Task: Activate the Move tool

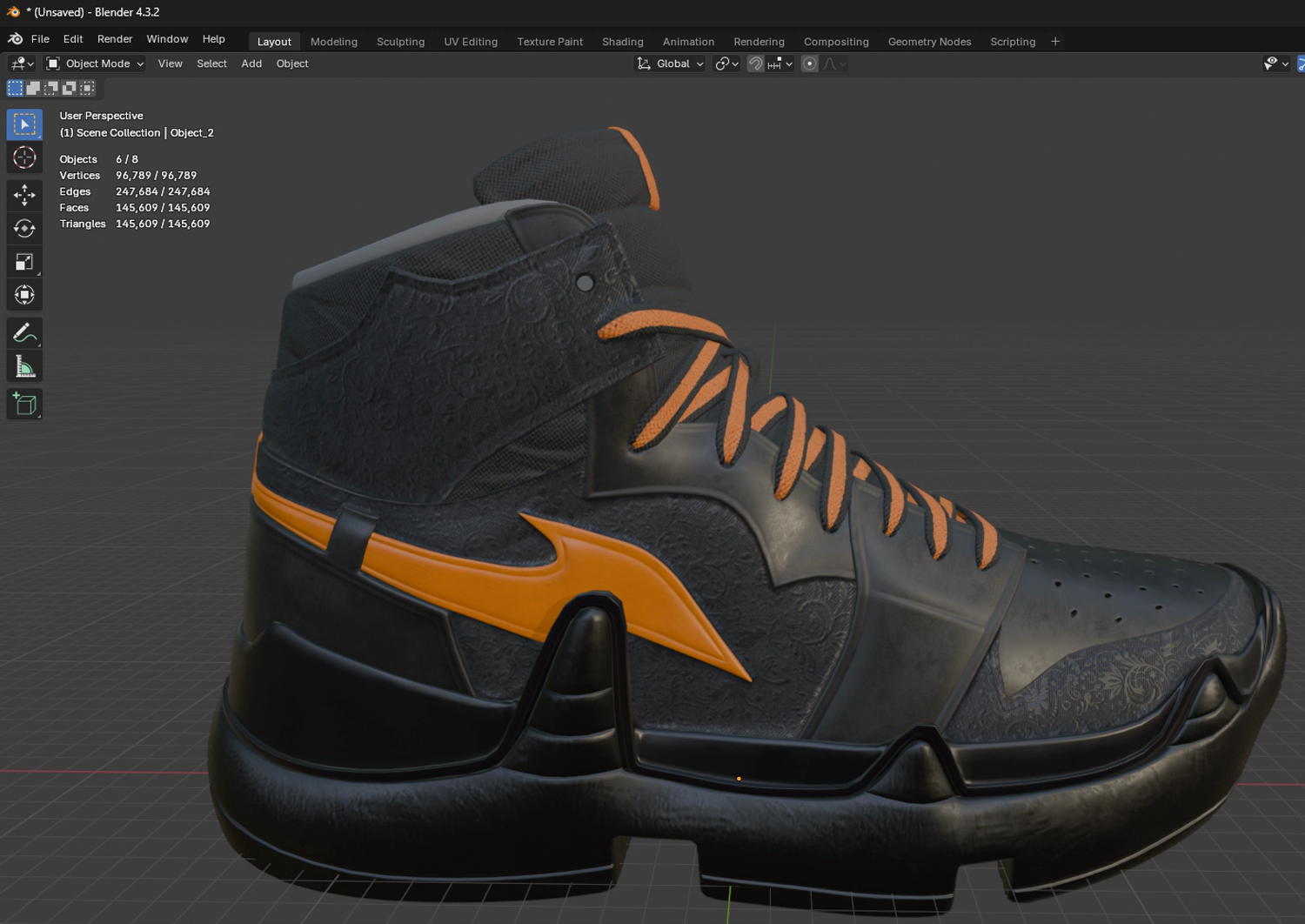Action: pyautogui.click(x=24, y=194)
